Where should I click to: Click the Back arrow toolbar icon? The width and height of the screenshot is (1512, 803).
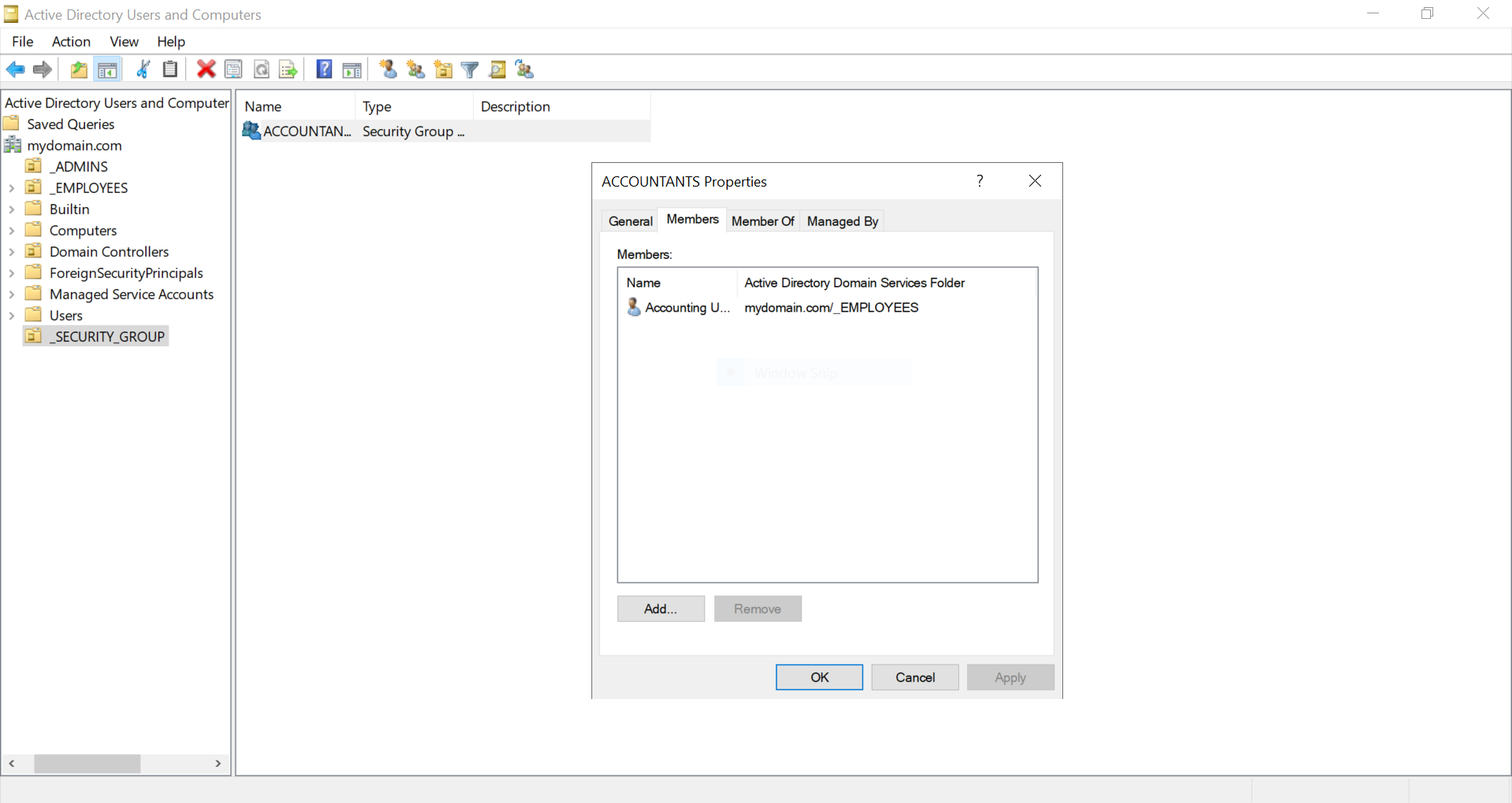click(x=16, y=70)
